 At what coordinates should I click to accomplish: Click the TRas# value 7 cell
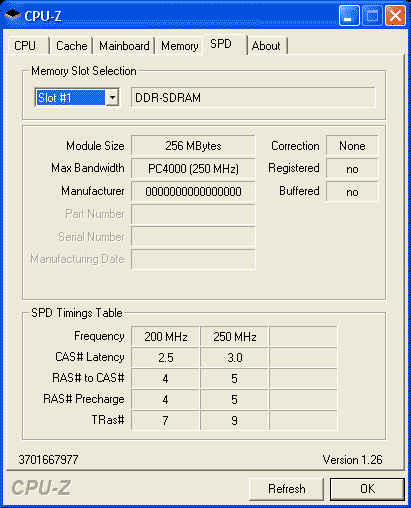point(166,420)
